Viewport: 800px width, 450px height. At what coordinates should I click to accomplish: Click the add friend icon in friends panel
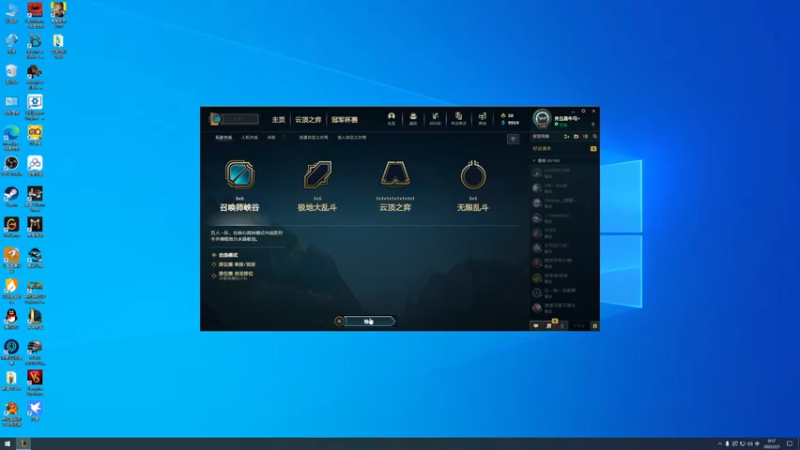(566, 136)
